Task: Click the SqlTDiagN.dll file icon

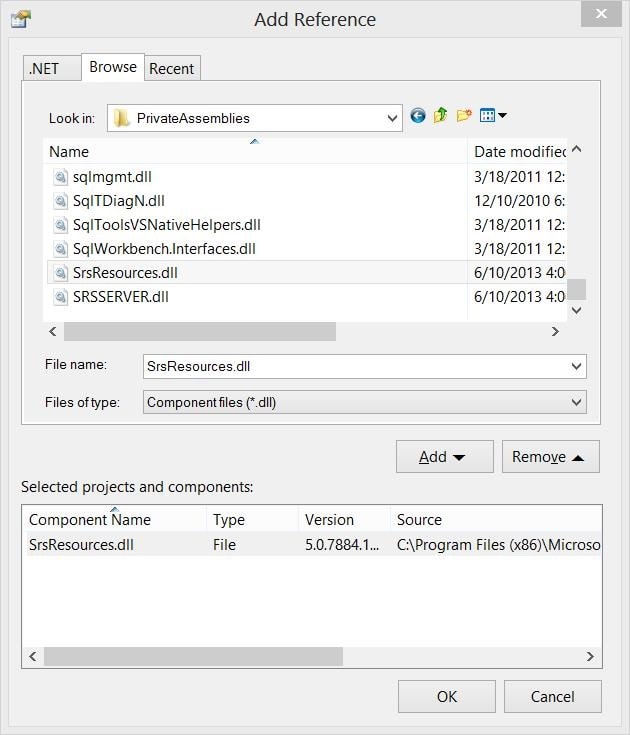Action: pyautogui.click(x=60, y=201)
